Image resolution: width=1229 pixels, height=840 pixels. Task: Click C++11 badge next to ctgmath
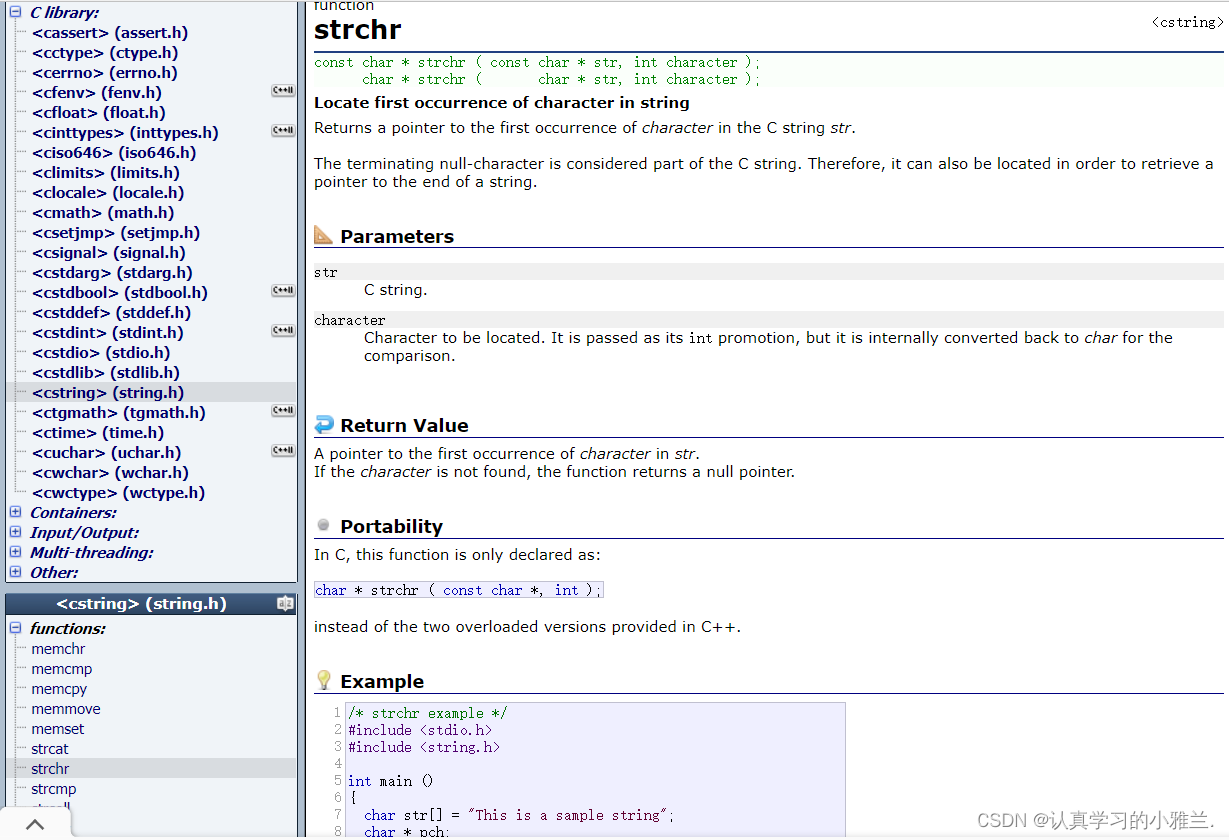tap(283, 411)
